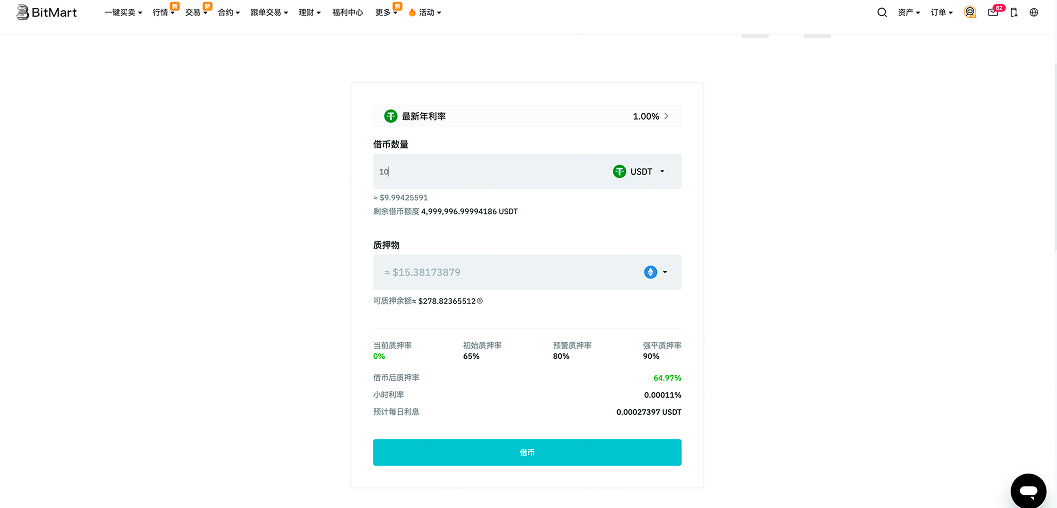Open the user profile avatar icon
This screenshot has width=1057, height=508.
click(969, 13)
